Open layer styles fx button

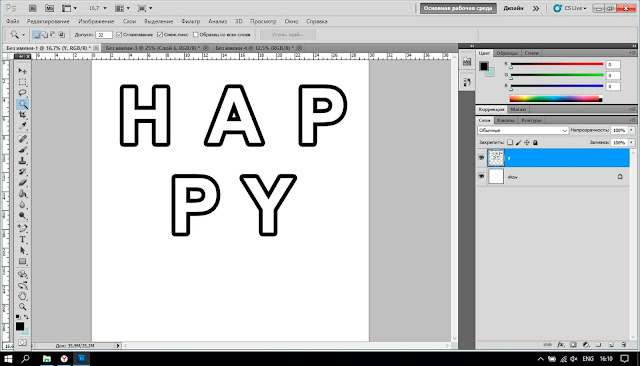pyautogui.click(x=561, y=345)
